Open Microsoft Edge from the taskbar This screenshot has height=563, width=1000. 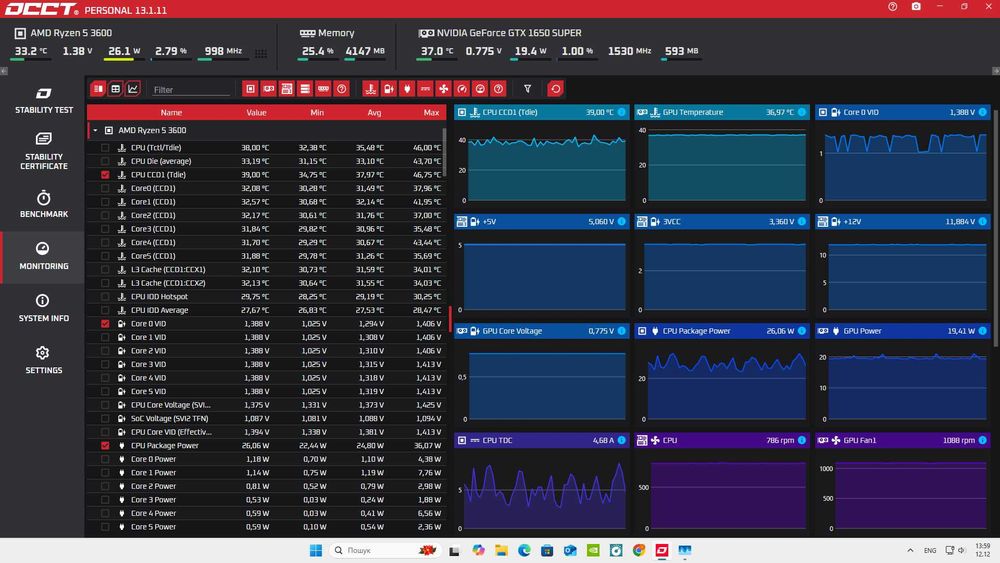pyautogui.click(x=524, y=550)
